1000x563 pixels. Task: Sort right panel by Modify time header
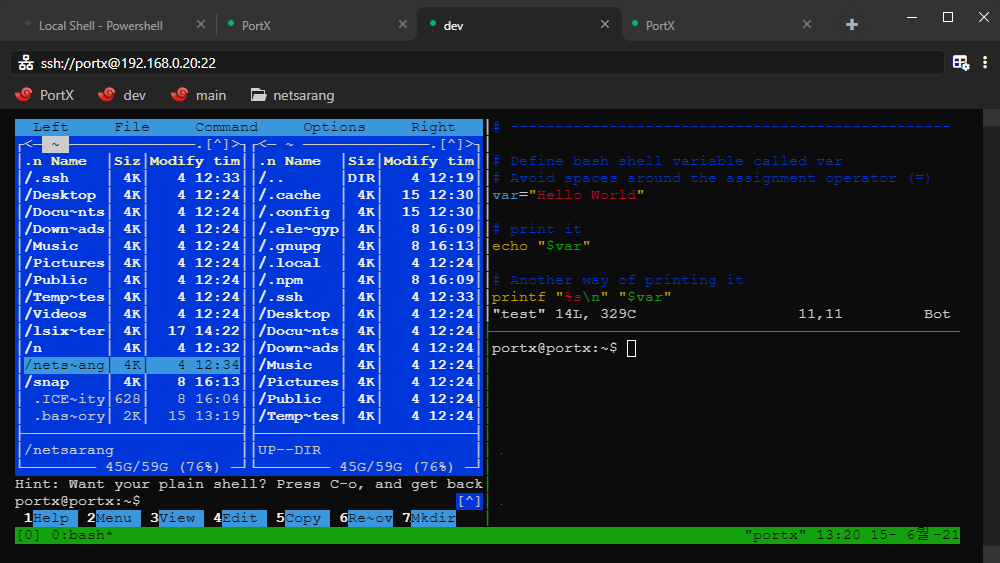click(x=429, y=161)
